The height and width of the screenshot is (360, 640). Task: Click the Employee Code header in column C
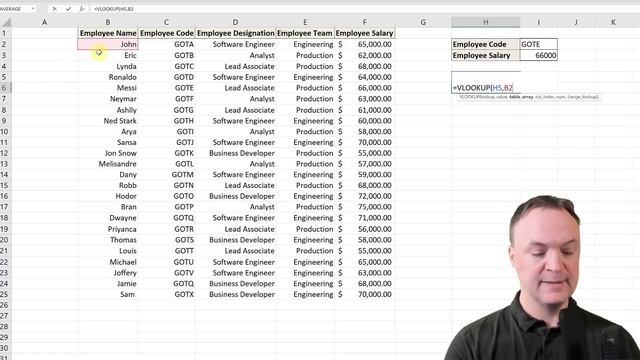[167, 33]
